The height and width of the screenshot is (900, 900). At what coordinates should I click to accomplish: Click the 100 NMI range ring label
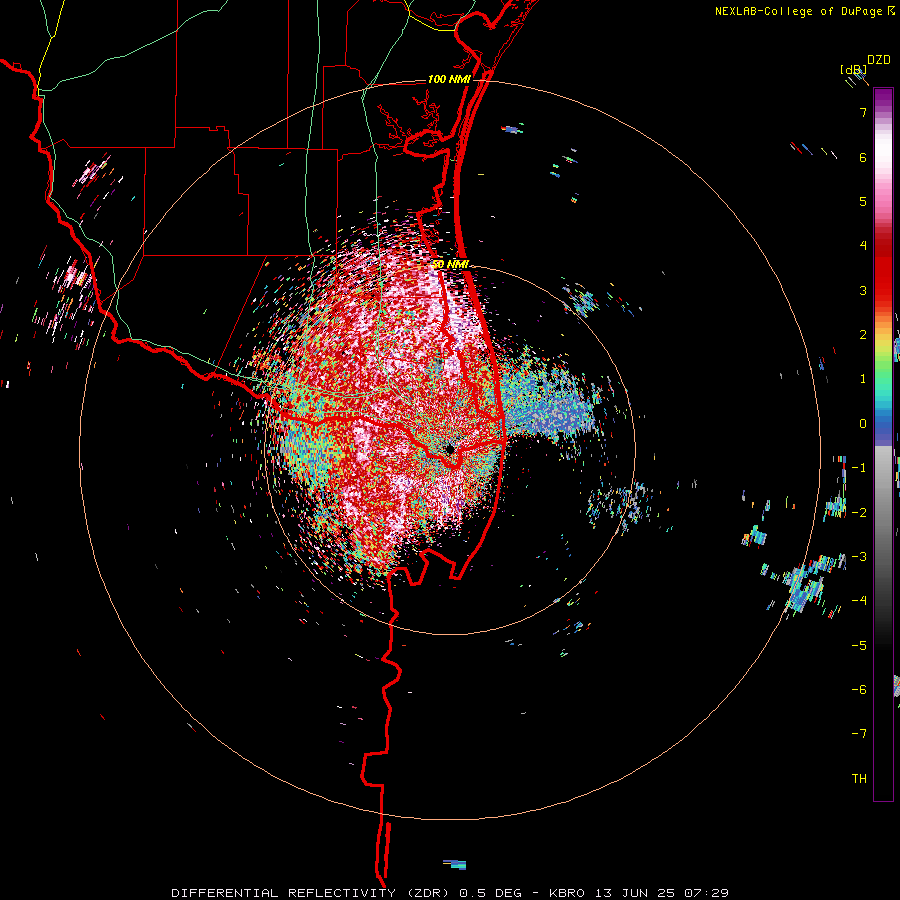[x=449, y=79]
